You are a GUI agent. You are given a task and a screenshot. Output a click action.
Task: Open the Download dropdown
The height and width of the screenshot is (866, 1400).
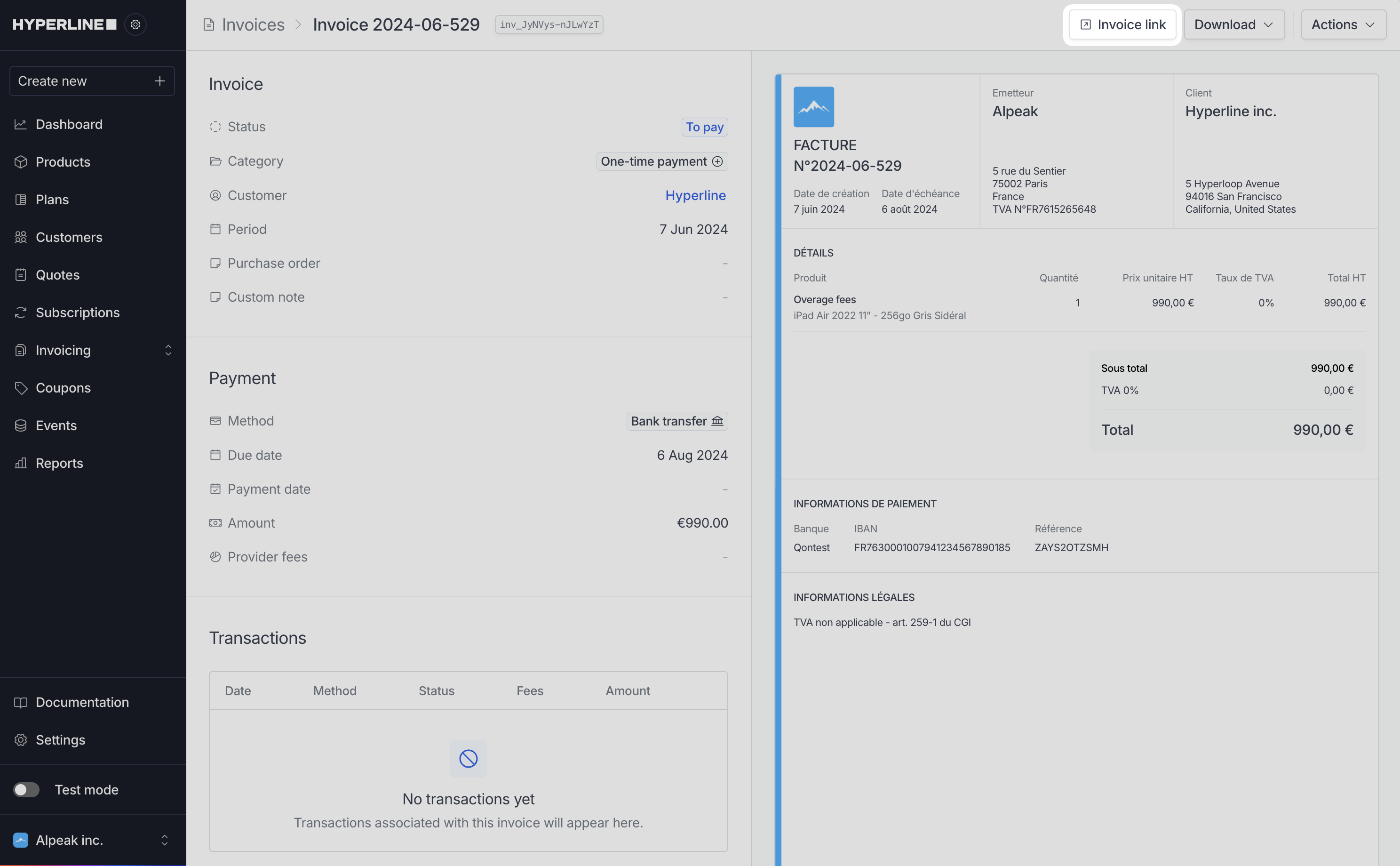point(1234,24)
